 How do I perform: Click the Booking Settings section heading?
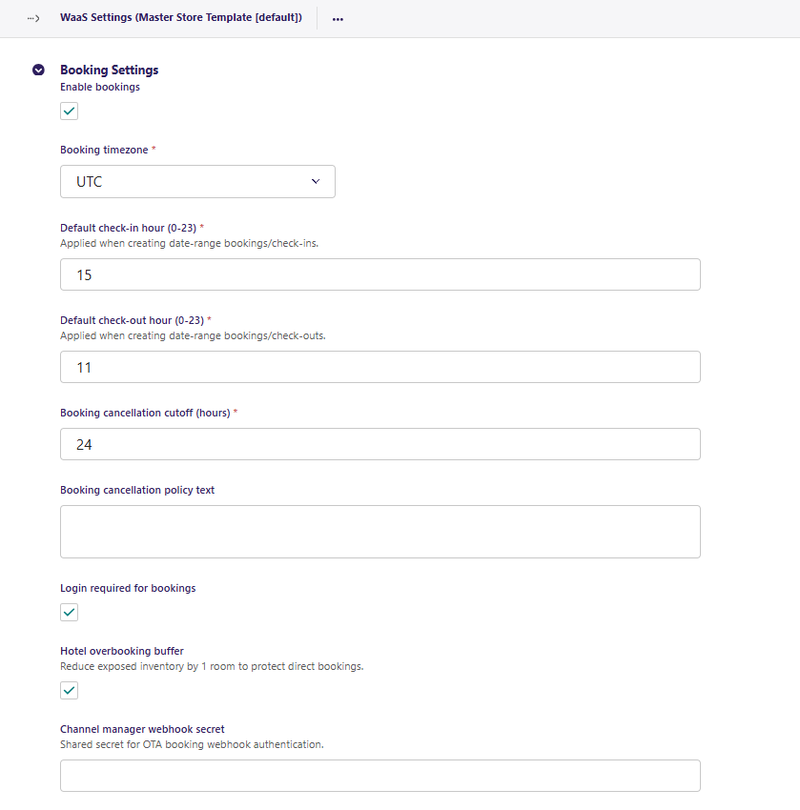click(109, 70)
